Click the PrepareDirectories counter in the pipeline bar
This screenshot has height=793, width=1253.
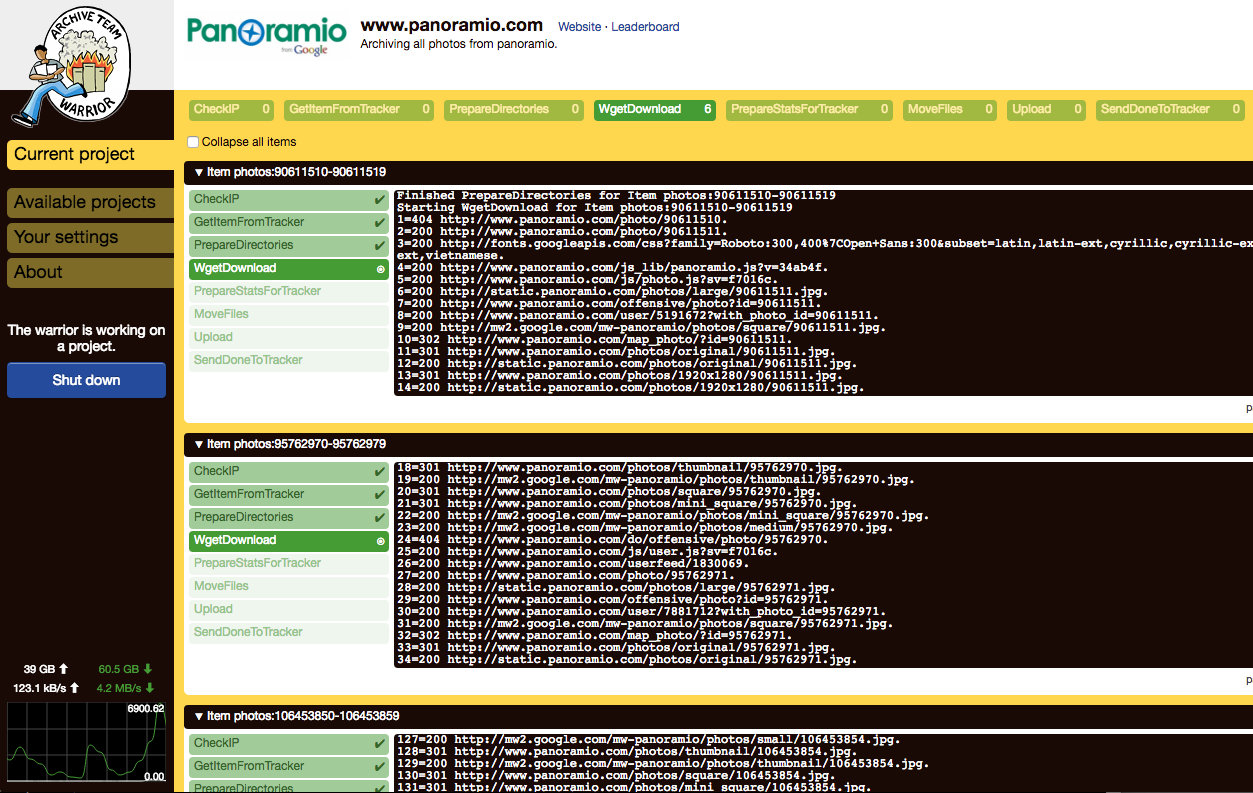514,109
